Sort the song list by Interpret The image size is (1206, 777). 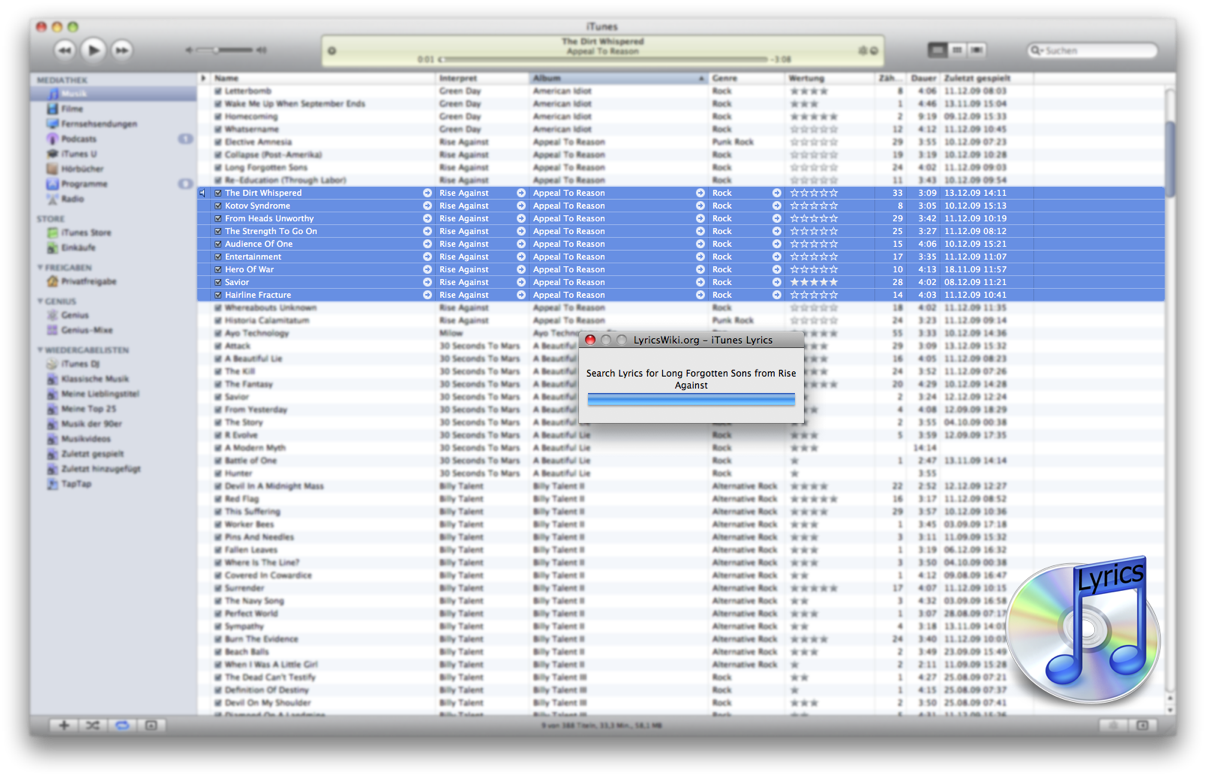click(x=482, y=78)
